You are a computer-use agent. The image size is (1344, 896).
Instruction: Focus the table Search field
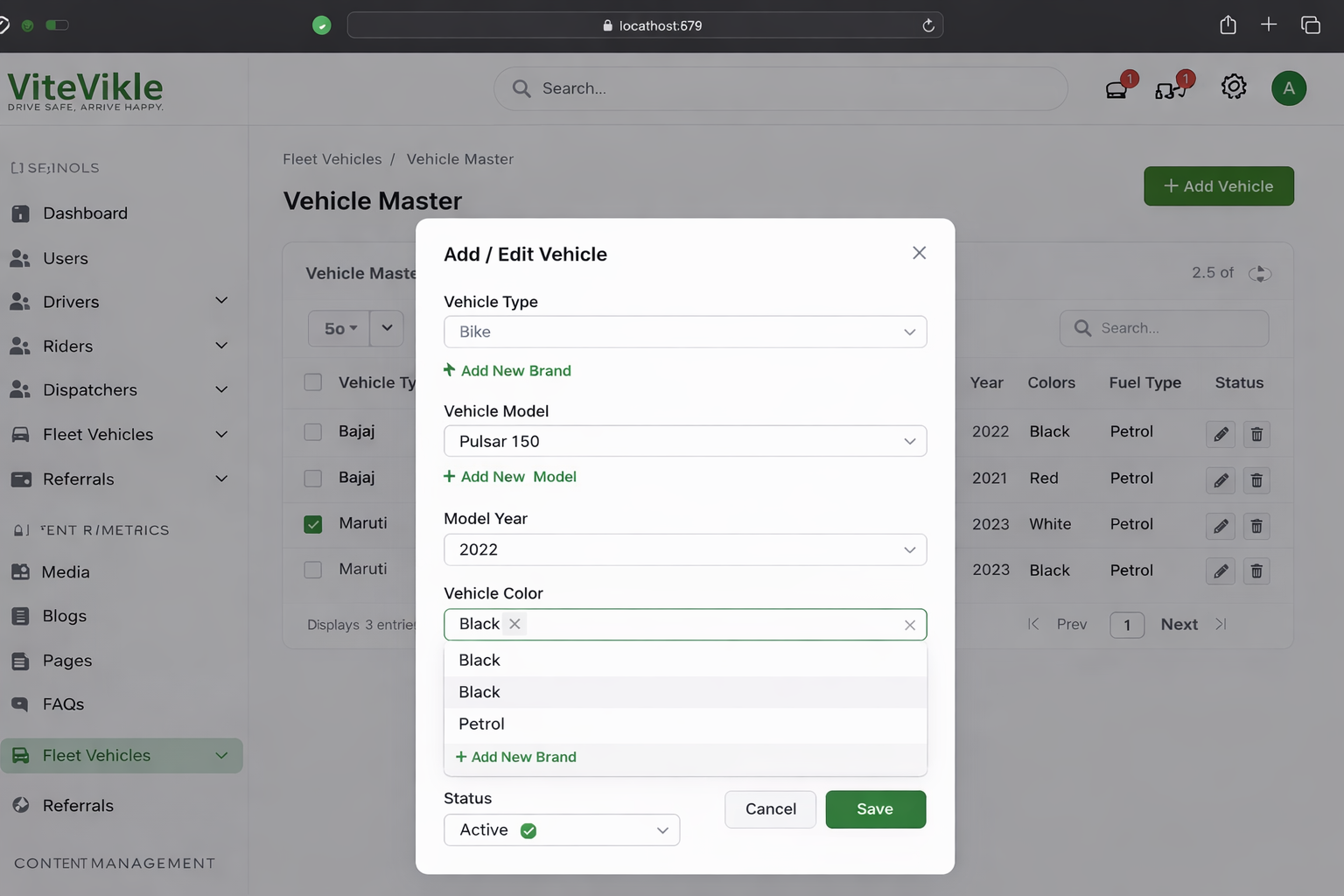click(1164, 328)
